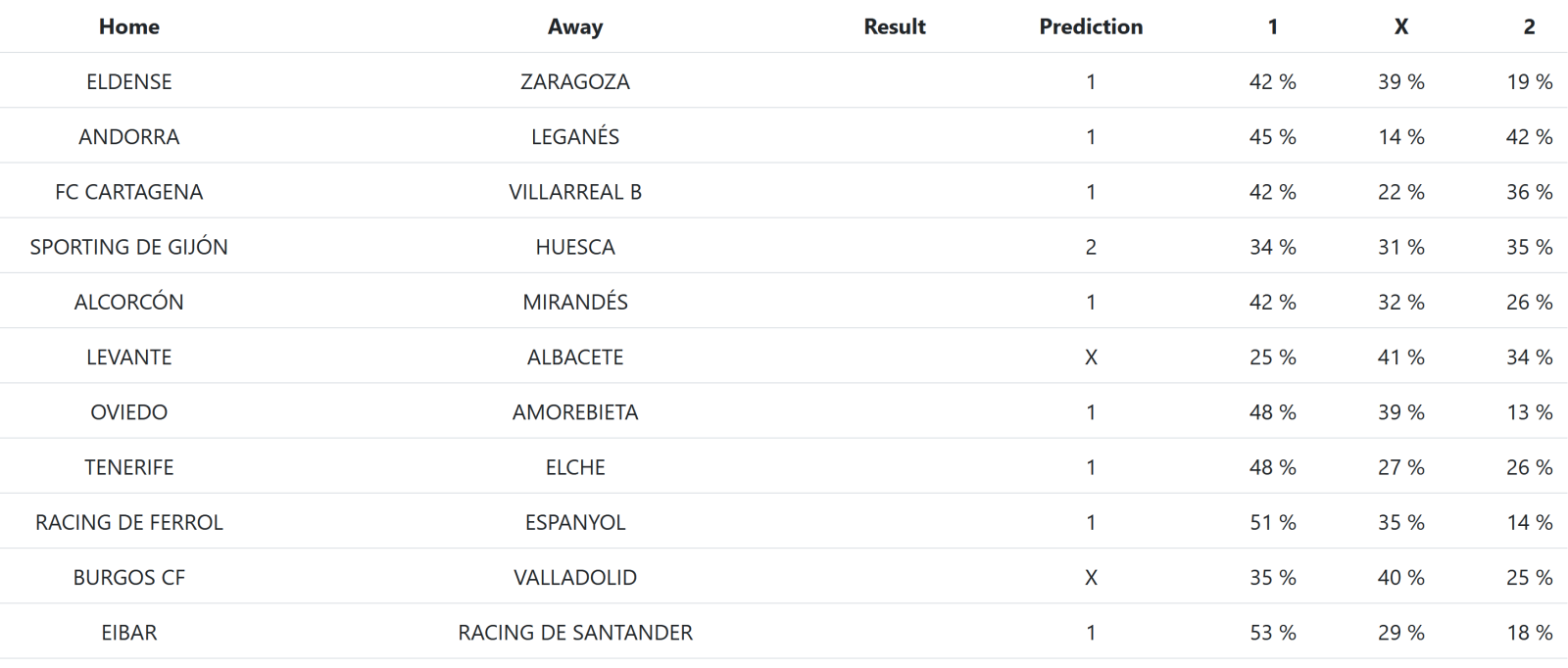
Task: Select the ELDENSE home team cell
Action: [x=128, y=82]
